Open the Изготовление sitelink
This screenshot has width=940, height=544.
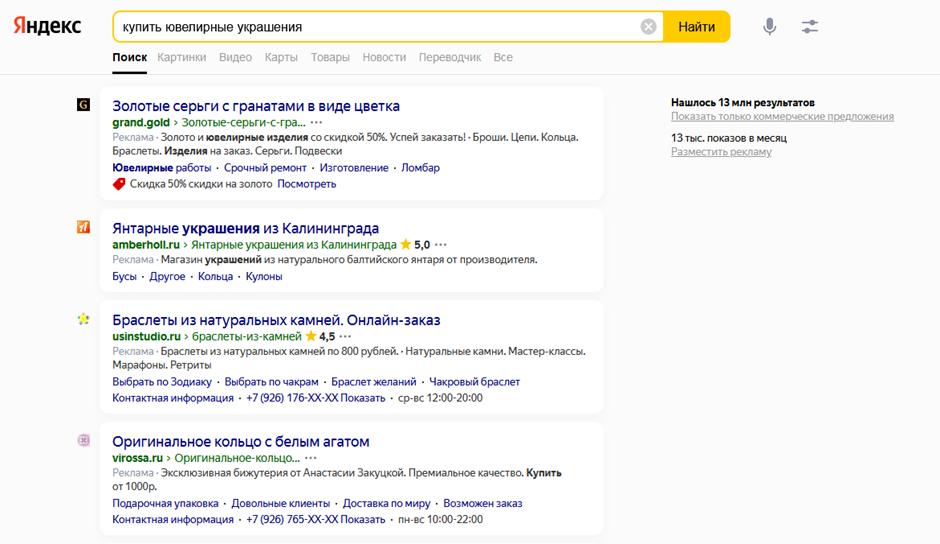coord(354,168)
